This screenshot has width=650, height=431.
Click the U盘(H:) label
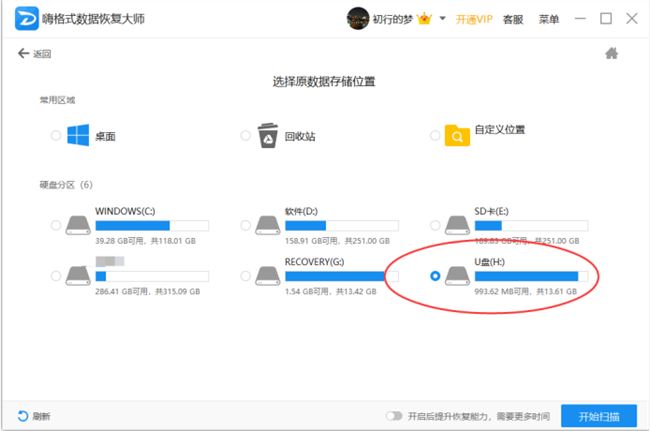[x=490, y=262]
